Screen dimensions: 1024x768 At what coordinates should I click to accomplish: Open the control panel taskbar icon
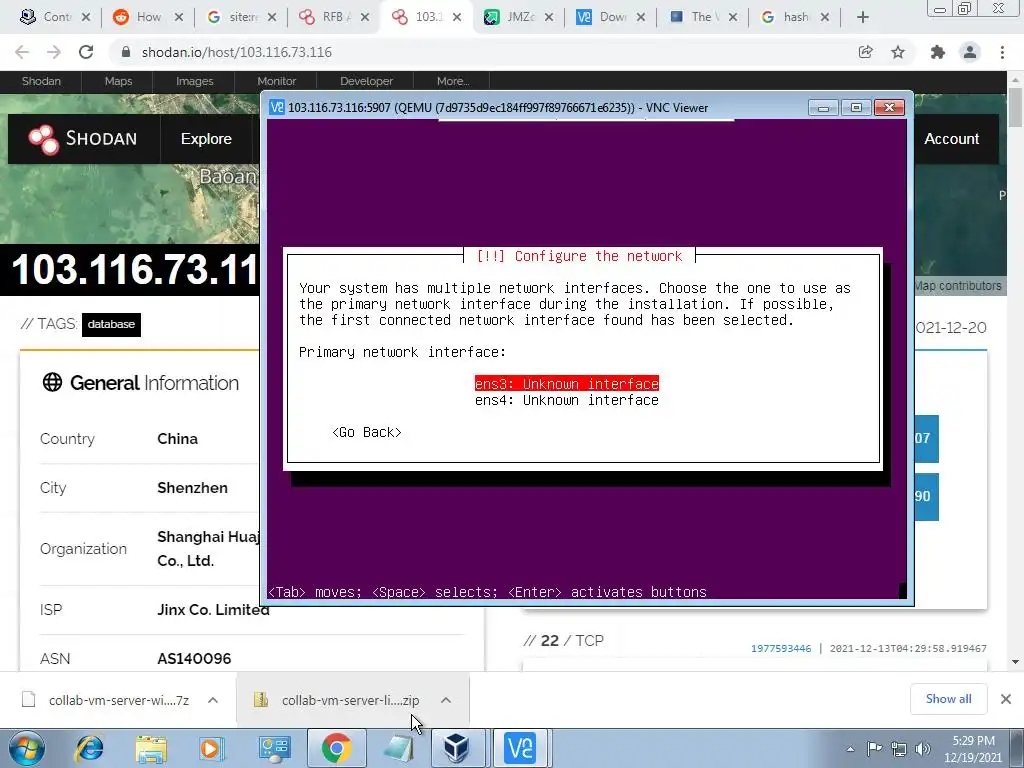pyautogui.click(x=274, y=748)
